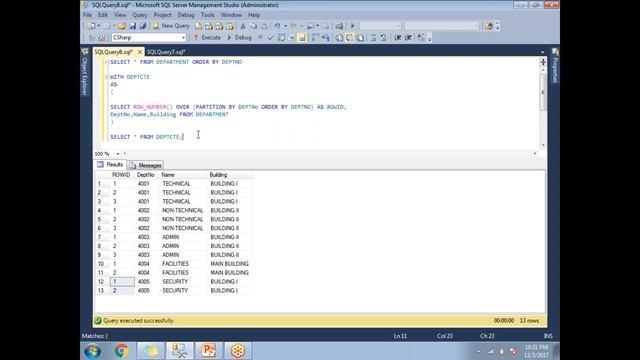Switch to the SQLQuery7.sql tab
The width and height of the screenshot is (640, 360).
tap(166, 52)
